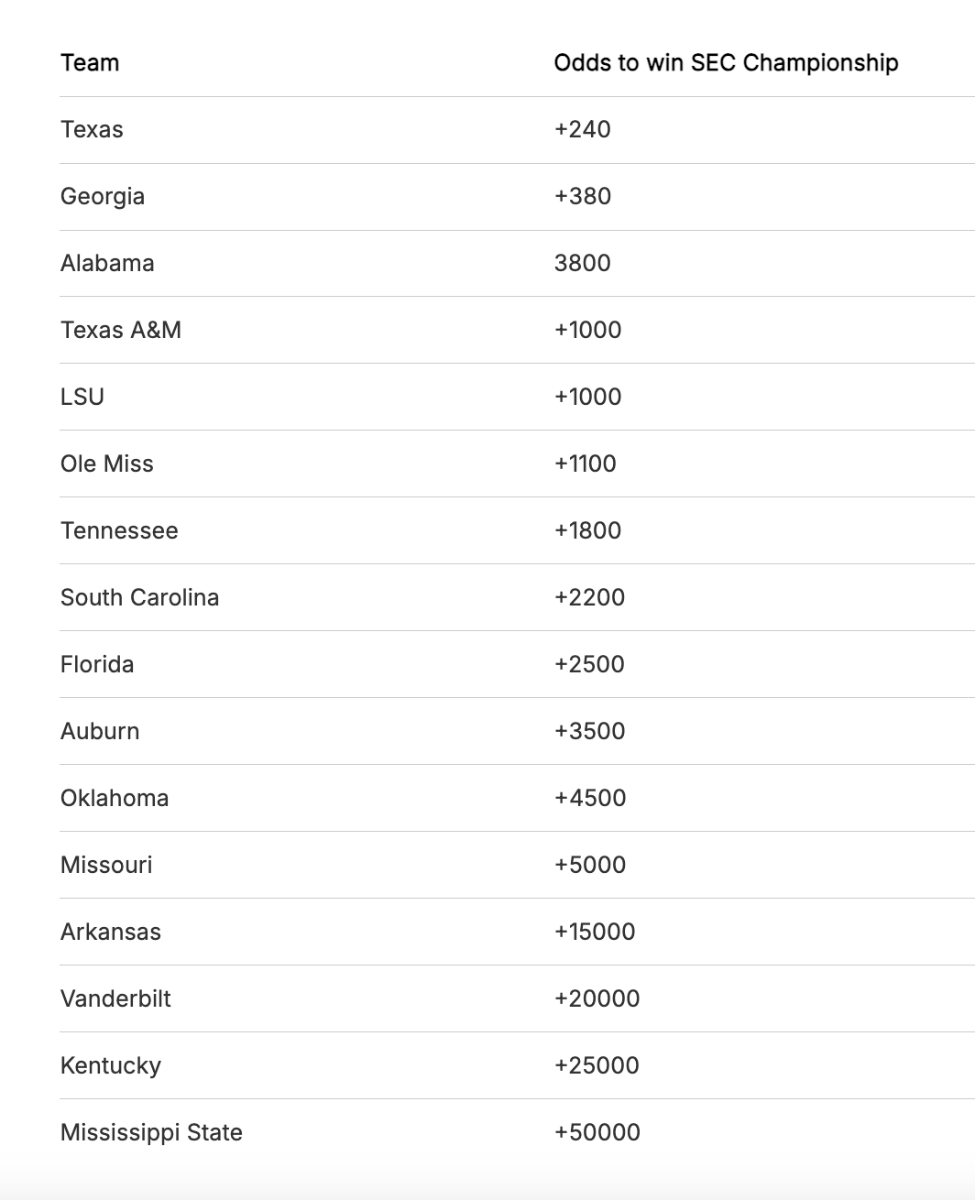Select the Oklahoma team name
This screenshot has width=975, height=1200.
pyautogui.click(x=114, y=798)
